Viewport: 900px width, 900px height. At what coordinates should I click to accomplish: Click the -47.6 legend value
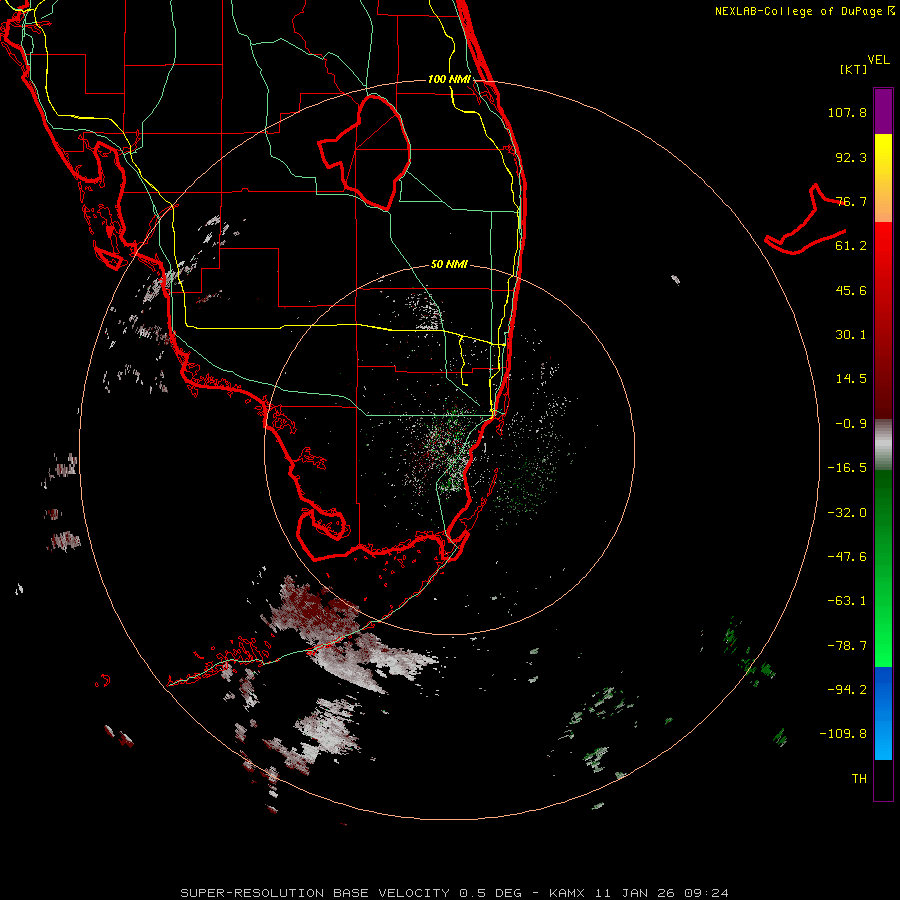(847, 557)
